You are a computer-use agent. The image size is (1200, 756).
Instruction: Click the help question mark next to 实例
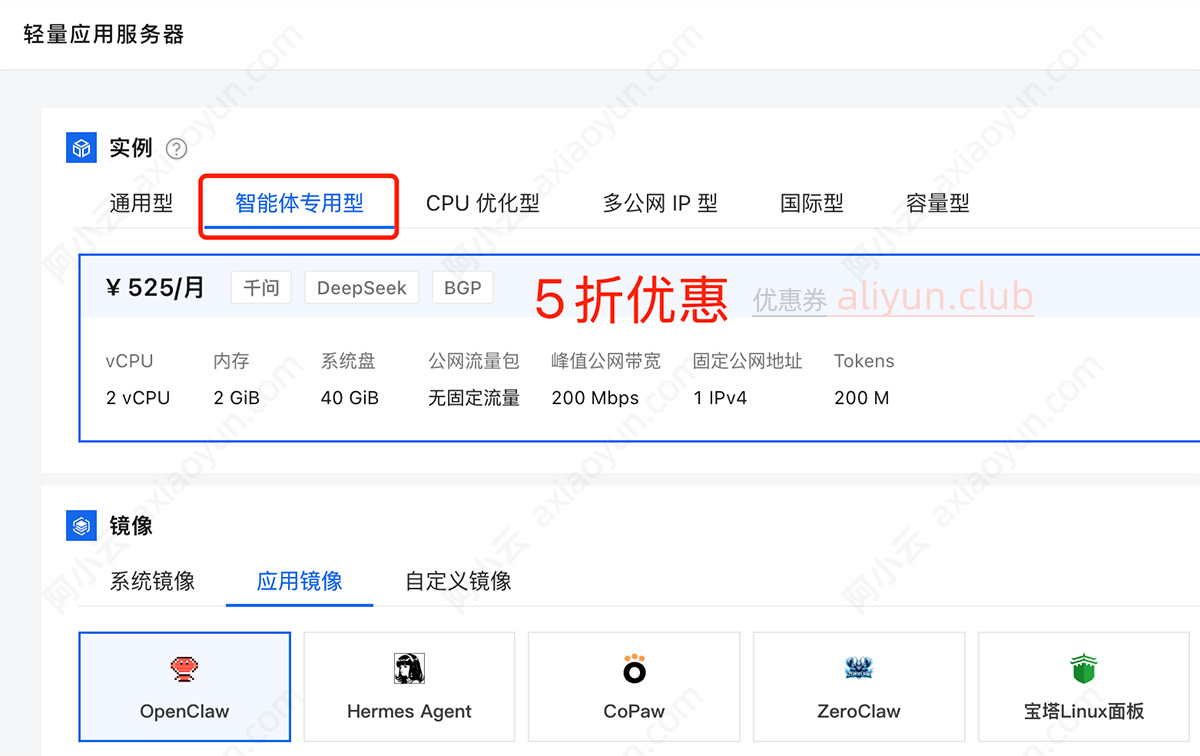[177, 149]
